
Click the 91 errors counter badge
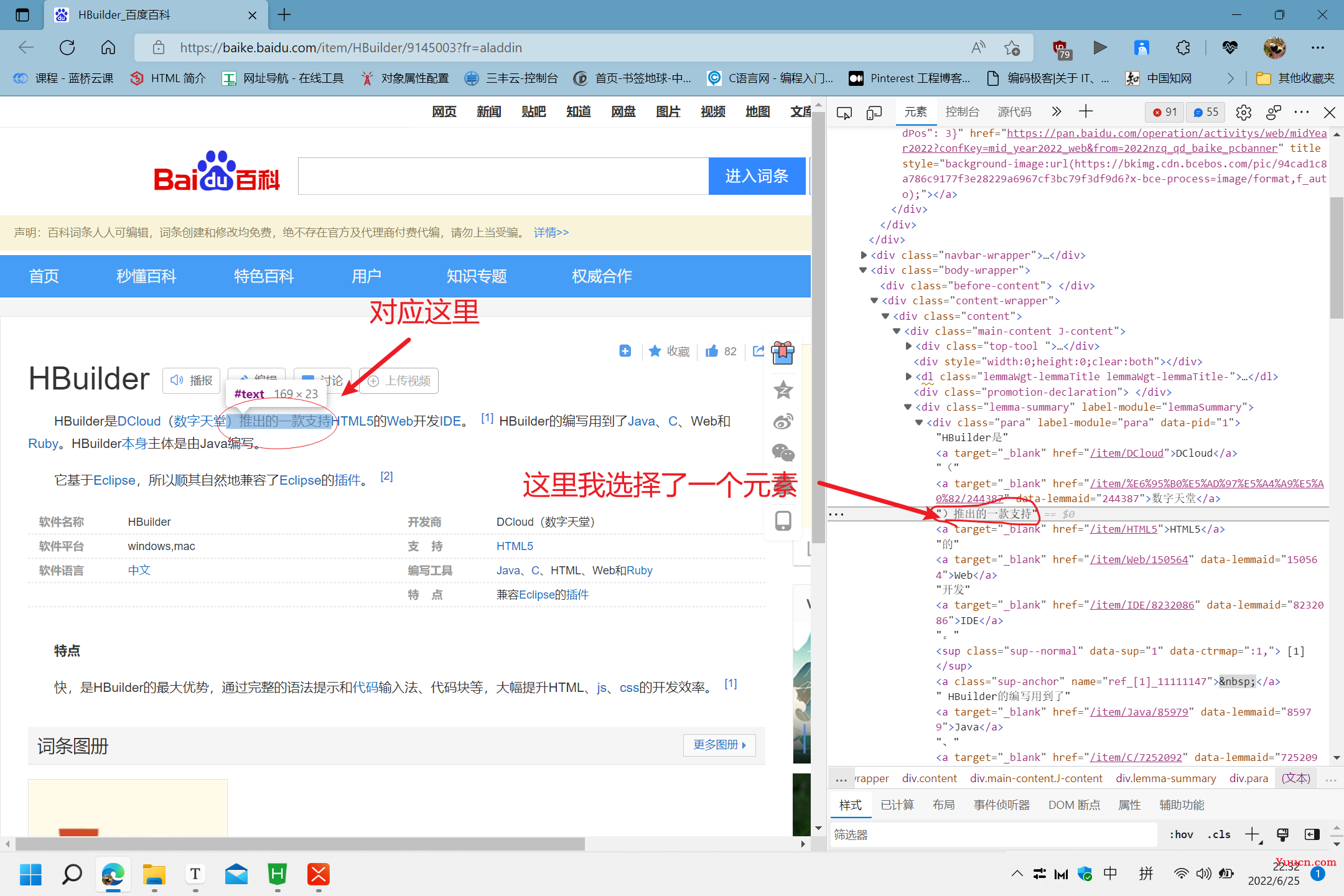[x=1165, y=112]
